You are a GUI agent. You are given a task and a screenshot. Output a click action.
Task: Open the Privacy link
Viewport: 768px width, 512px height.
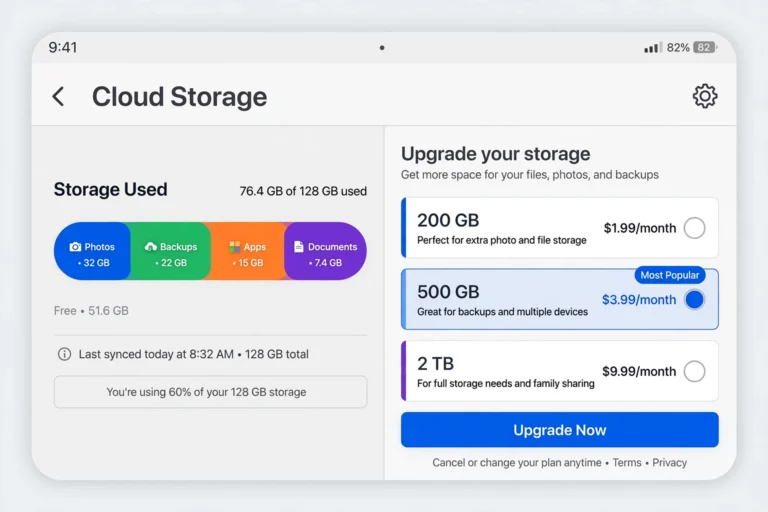click(x=669, y=463)
